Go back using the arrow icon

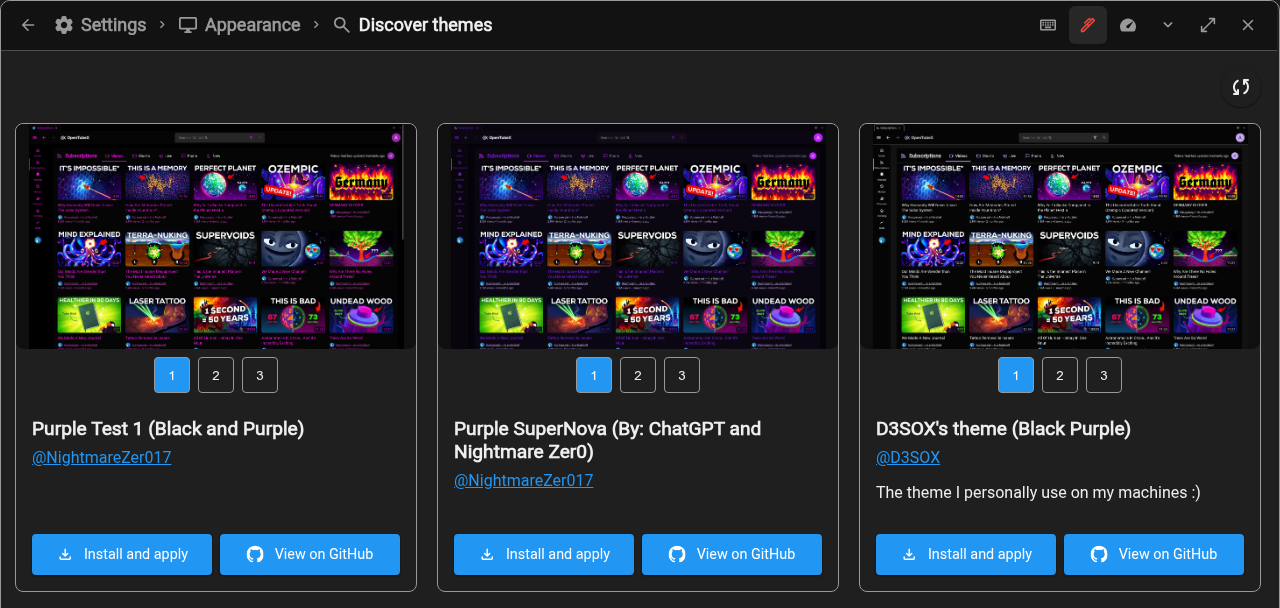(x=28, y=25)
